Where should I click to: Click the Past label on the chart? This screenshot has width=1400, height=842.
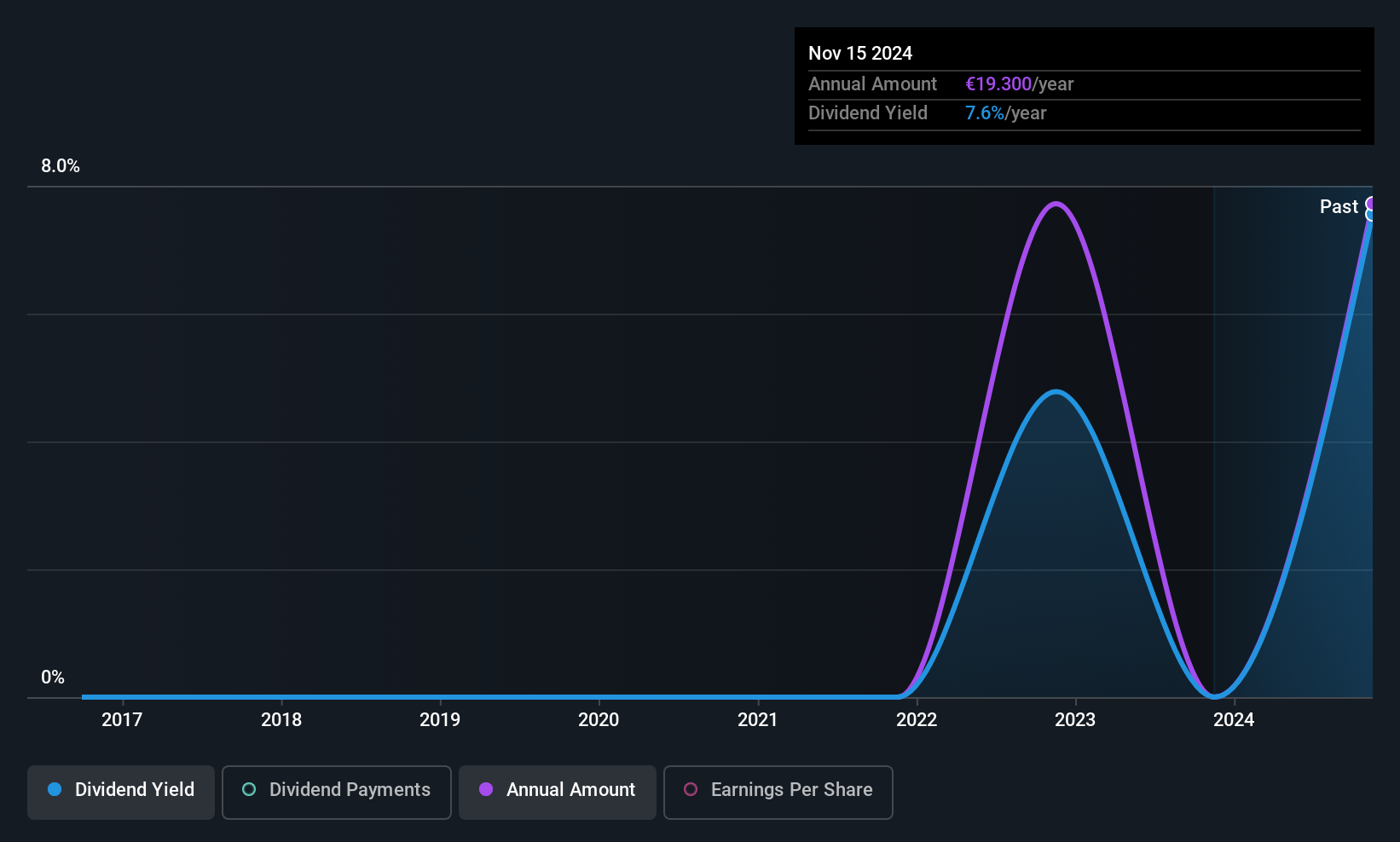1339,207
